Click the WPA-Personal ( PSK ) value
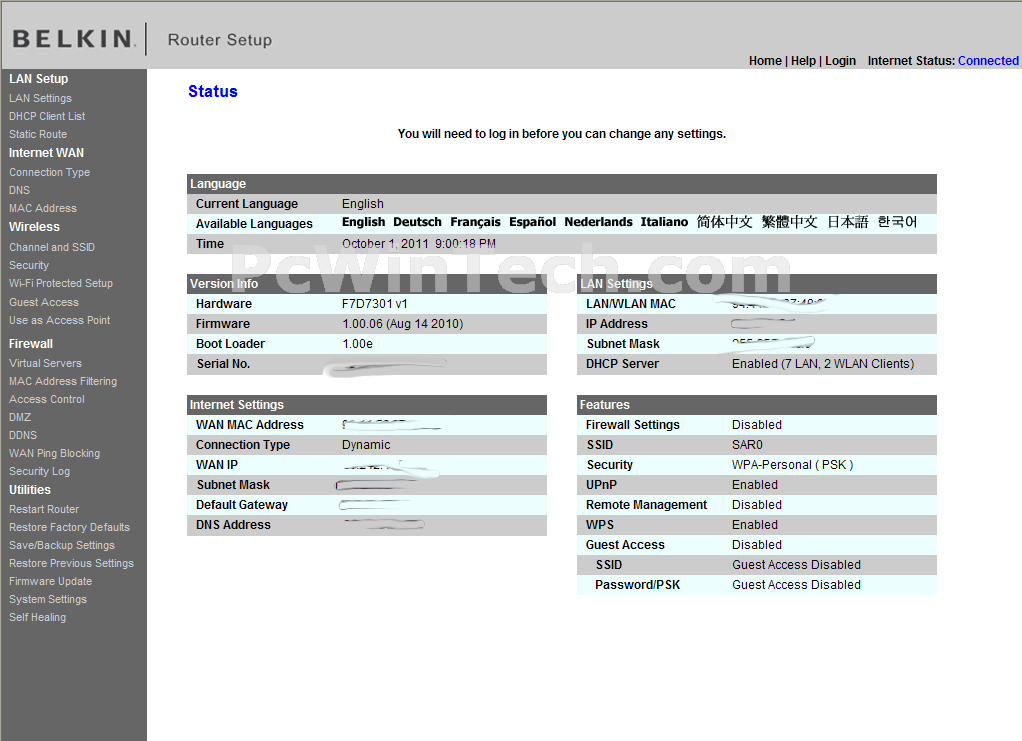1022x741 pixels. [793, 465]
